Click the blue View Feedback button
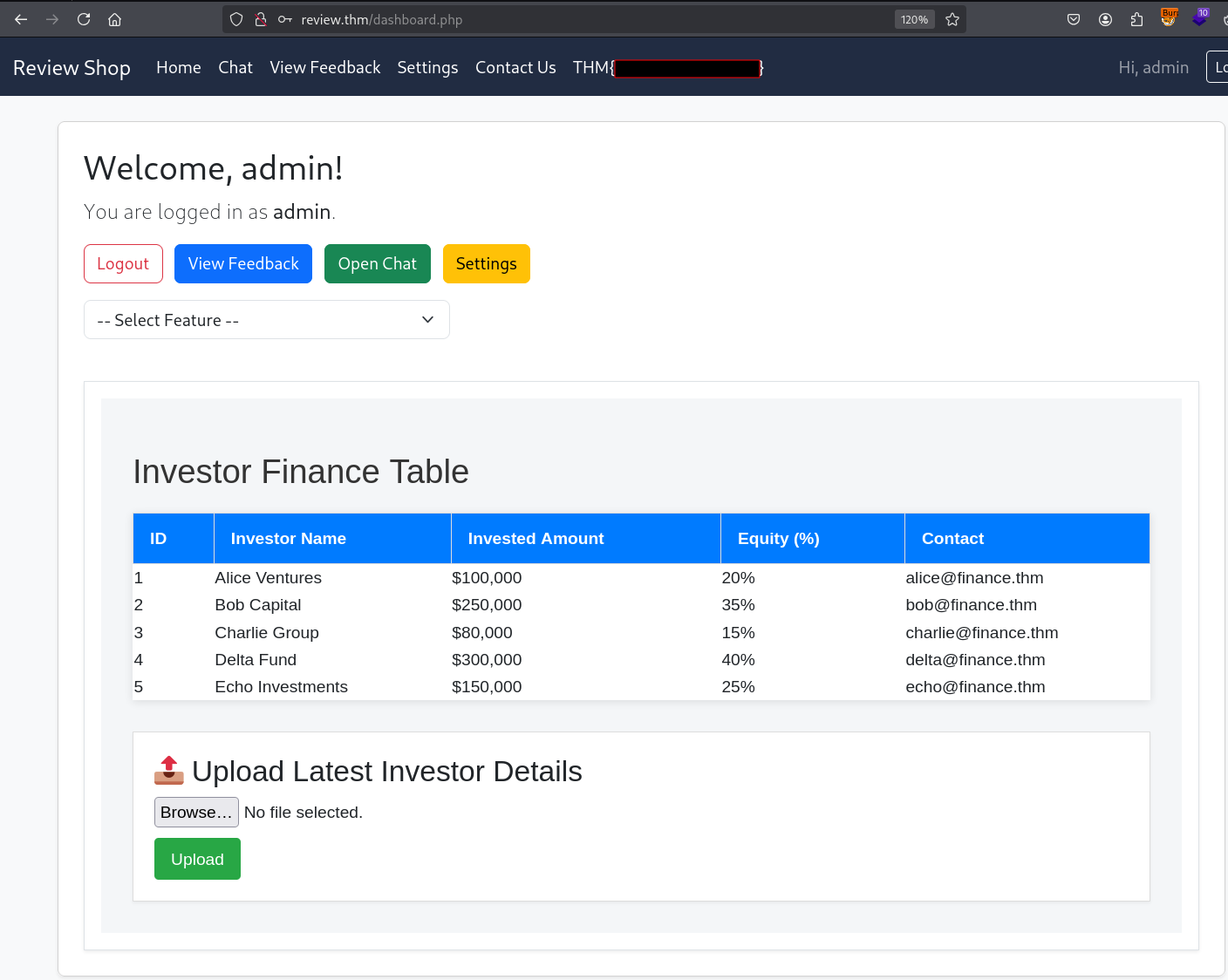 [243, 263]
